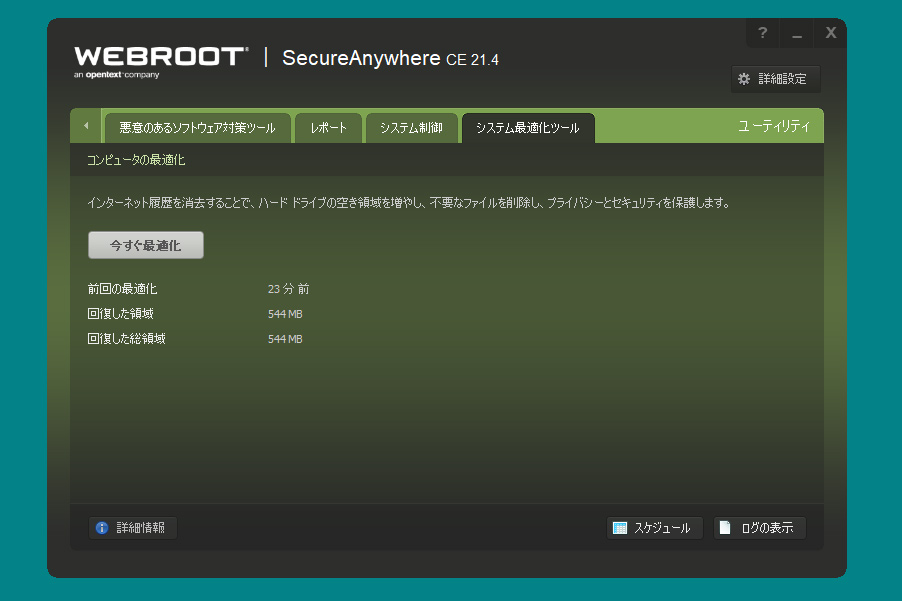Screen dimensions: 902x601
Task: Go back with the left arrow tab button
Action: [x=86, y=125]
